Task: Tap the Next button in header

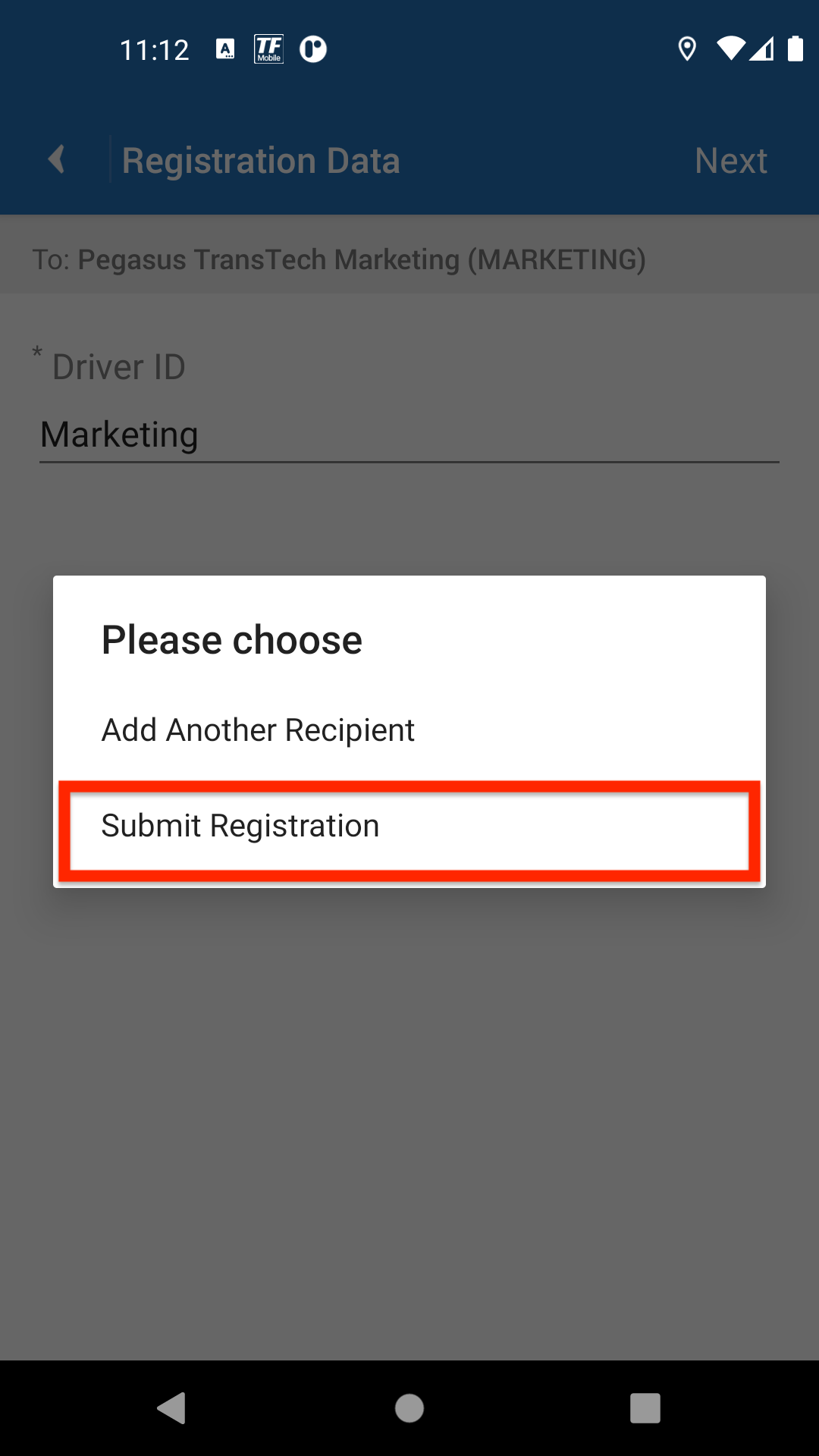Action: 731,161
